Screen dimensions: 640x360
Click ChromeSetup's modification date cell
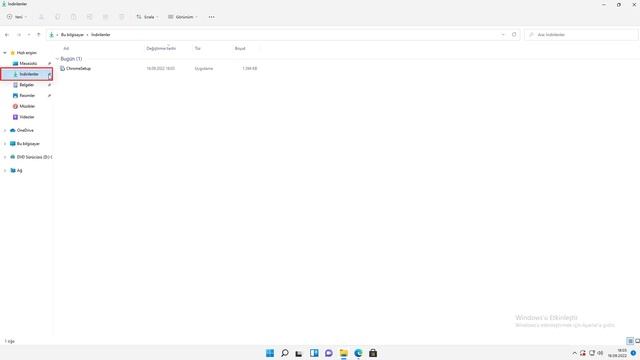[x=160, y=69]
